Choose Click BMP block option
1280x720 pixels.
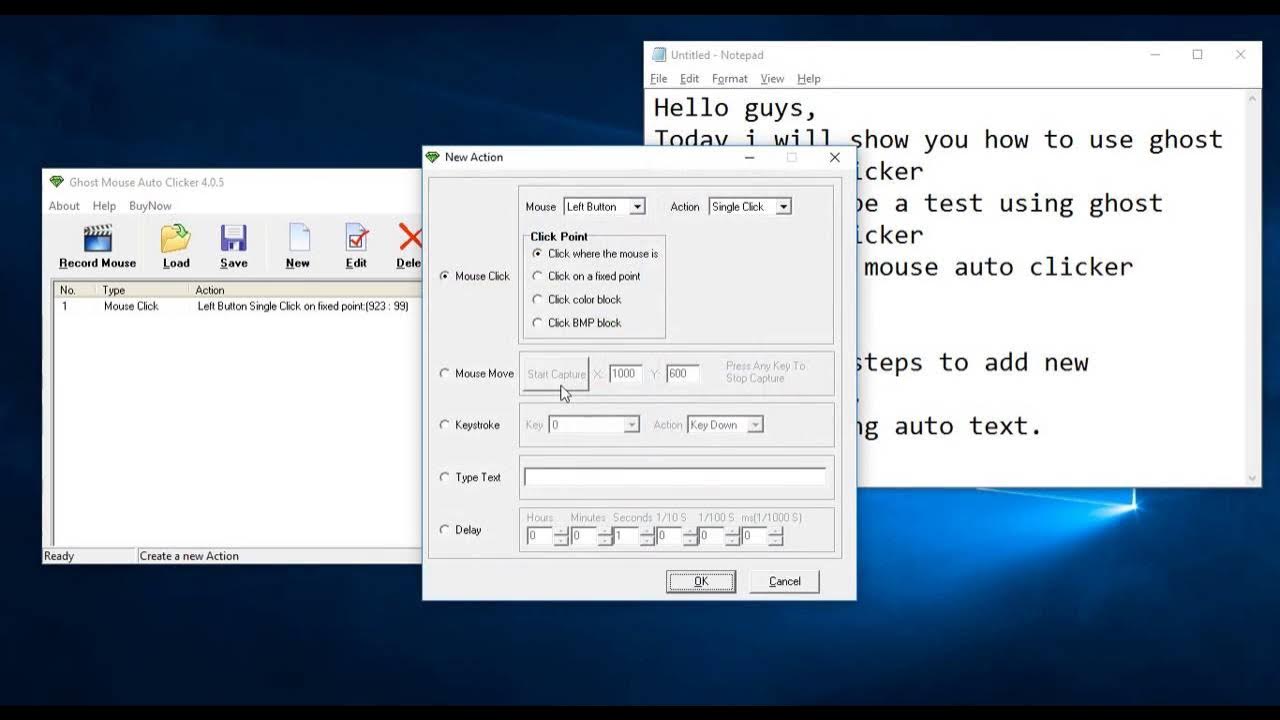point(538,322)
